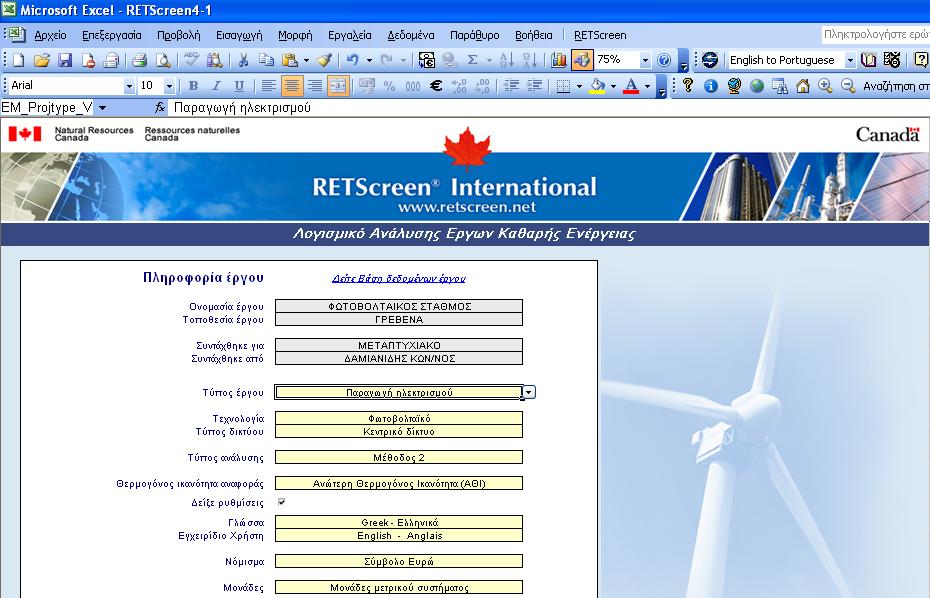Image resolution: width=930 pixels, height=598 pixels.
Task: Open the Επεξεργασία menu
Action: click(x=112, y=35)
